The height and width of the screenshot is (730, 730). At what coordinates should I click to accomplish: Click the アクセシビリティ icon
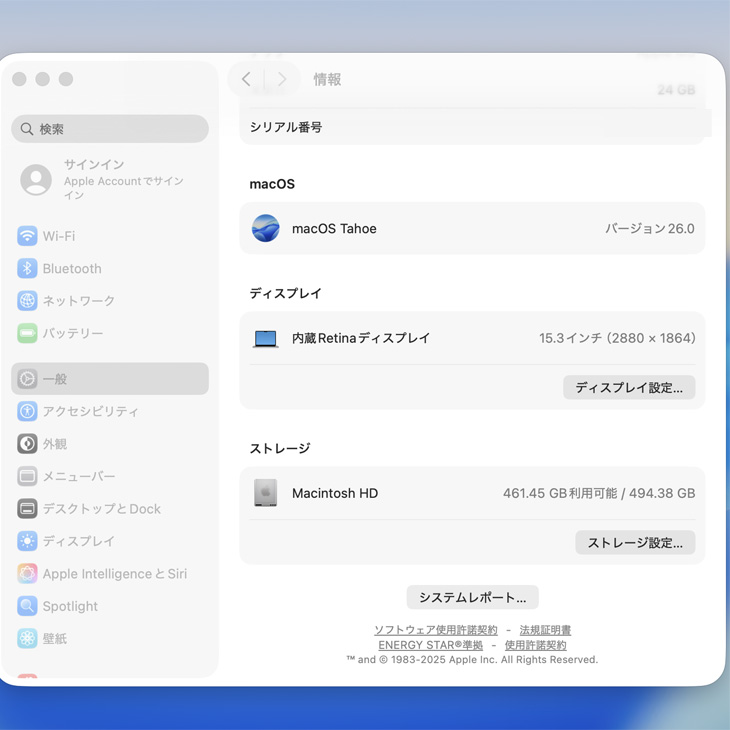coord(27,411)
